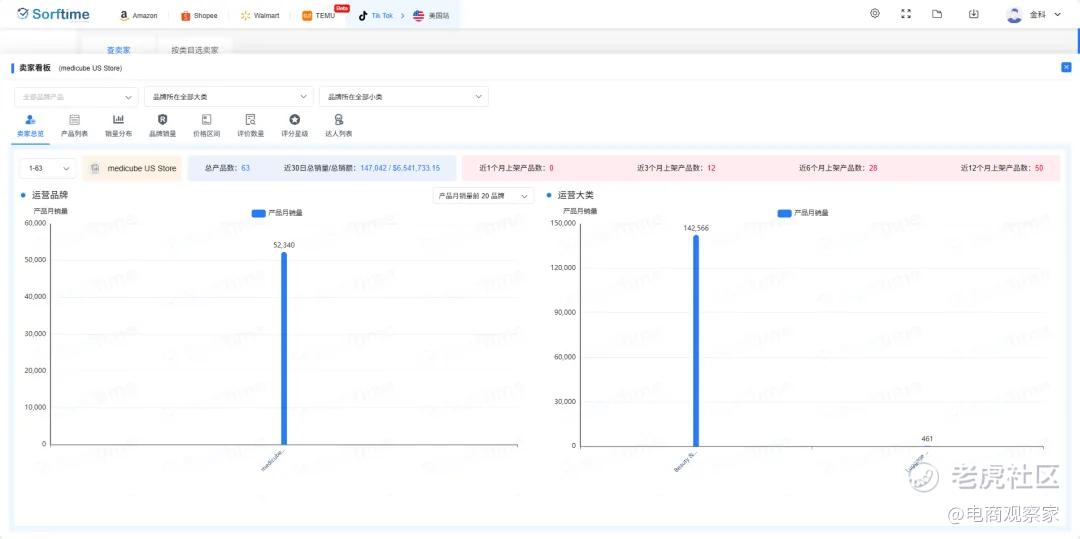Open the 评价数量 review count icon

pos(251,126)
